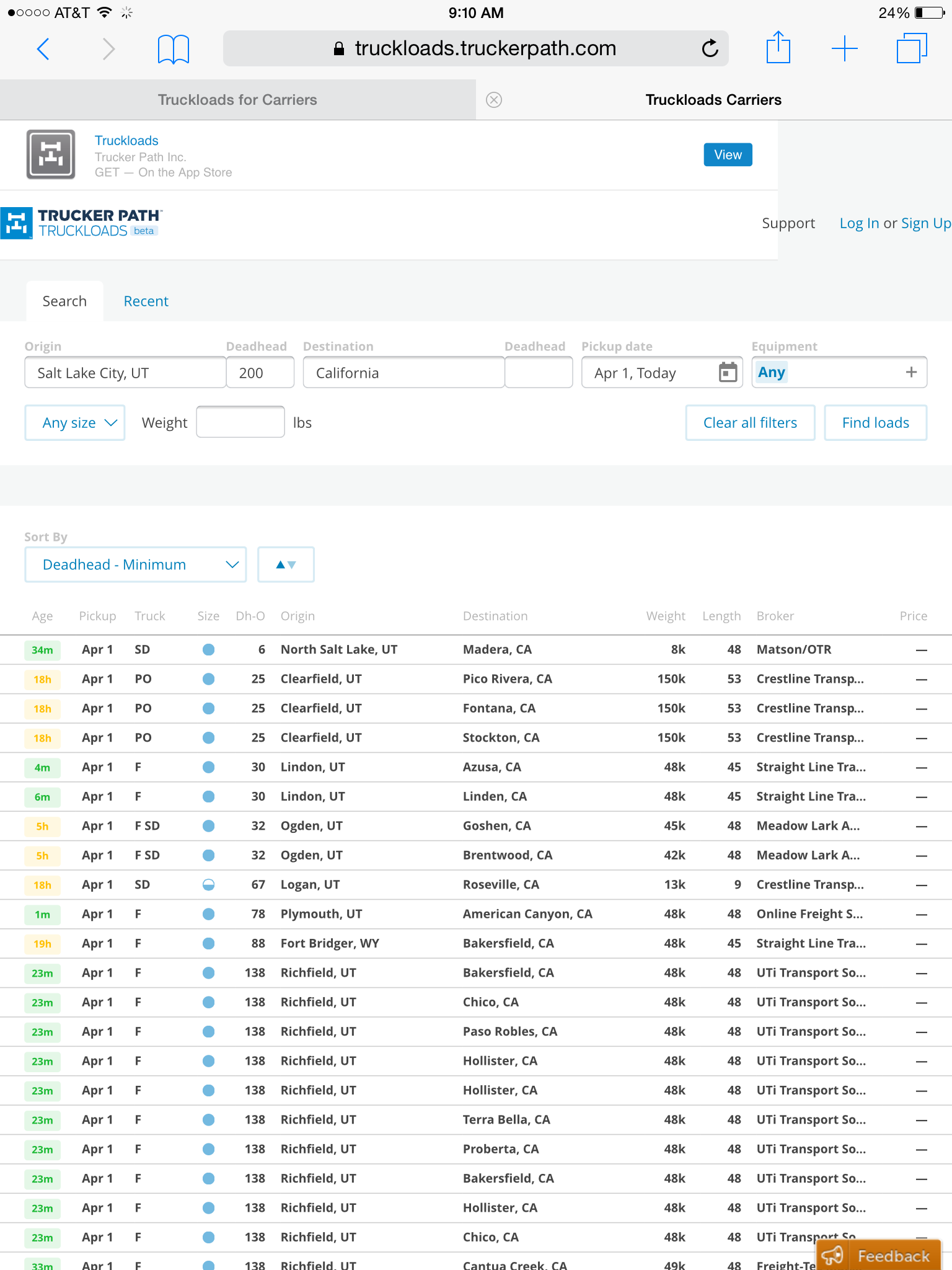Expand the Any size dropdown
Image resolution: width=952 pixels, height=1270 pixels.
[x=75, y=423]
